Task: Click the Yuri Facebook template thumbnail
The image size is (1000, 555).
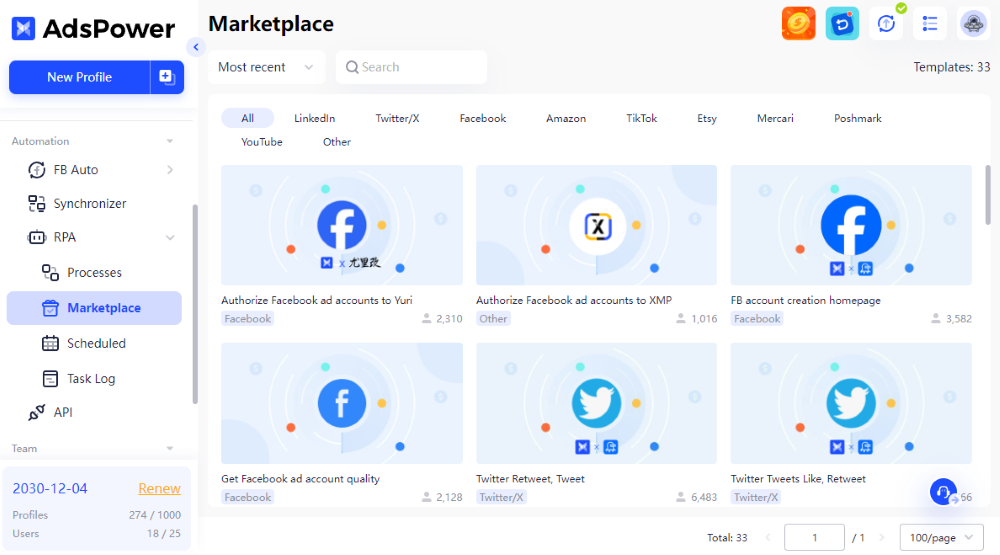Action: pyautogui.click(x=342, y=225)
